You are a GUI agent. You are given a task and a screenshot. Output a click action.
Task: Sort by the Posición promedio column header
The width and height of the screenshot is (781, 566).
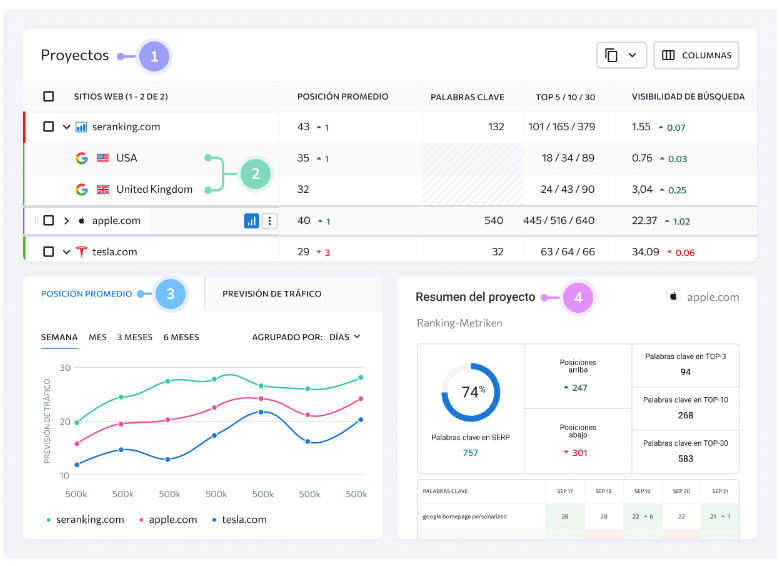click(343, 97)
